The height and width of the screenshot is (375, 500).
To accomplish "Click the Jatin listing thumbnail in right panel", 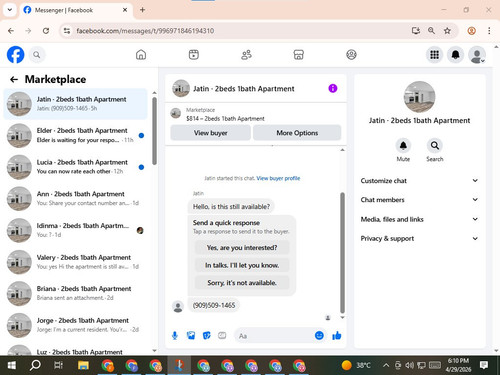I will coord(419,97).
